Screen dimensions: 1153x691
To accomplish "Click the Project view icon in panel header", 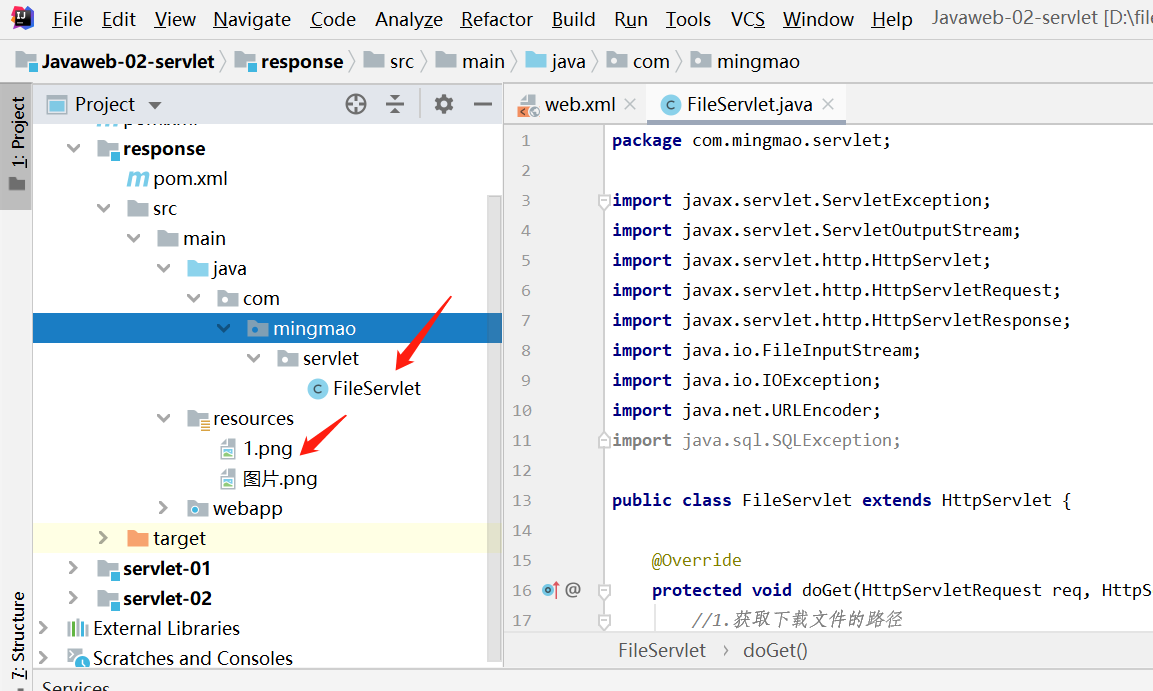I will [57, 105].
